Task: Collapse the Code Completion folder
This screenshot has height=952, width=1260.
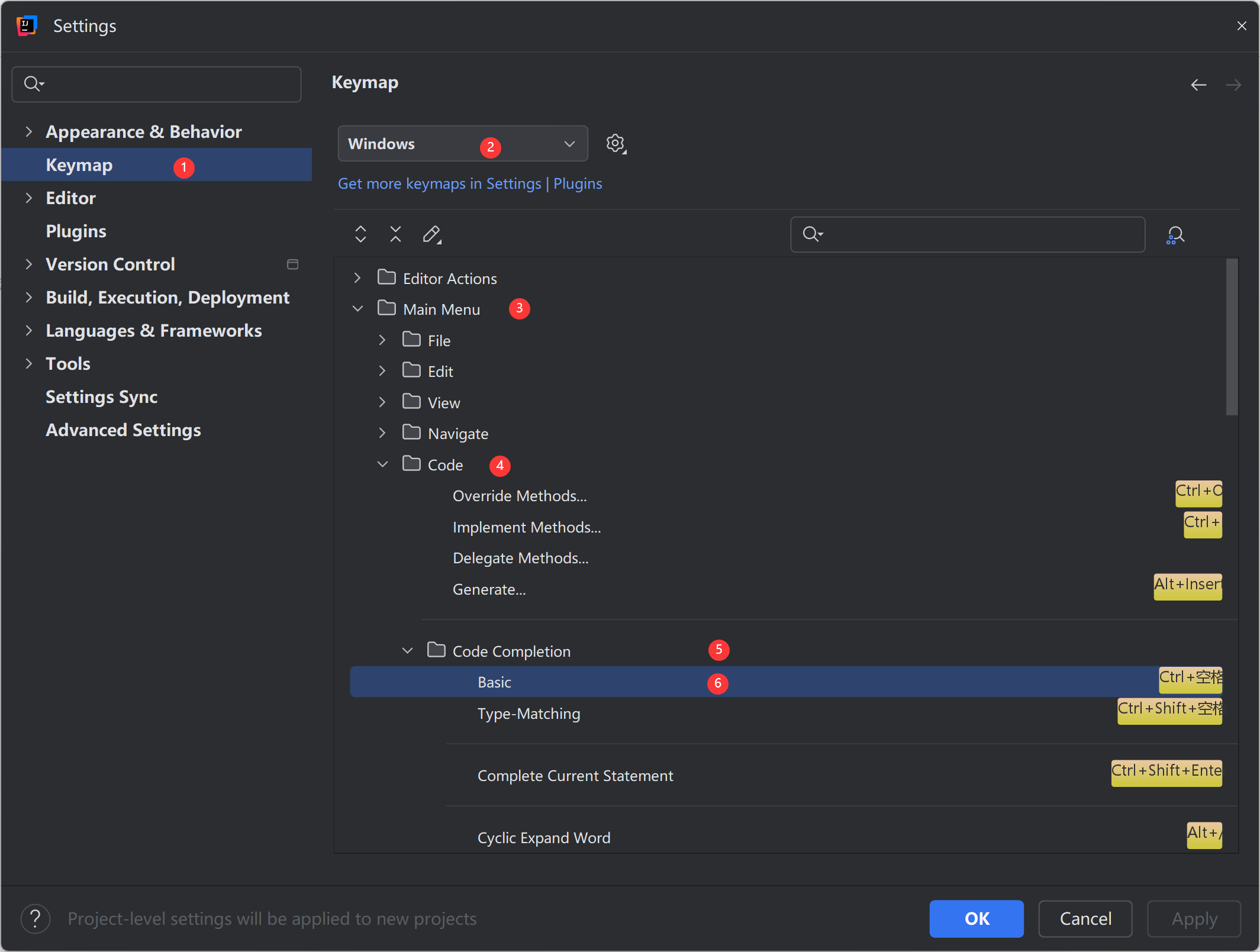Action: (407, 651)
